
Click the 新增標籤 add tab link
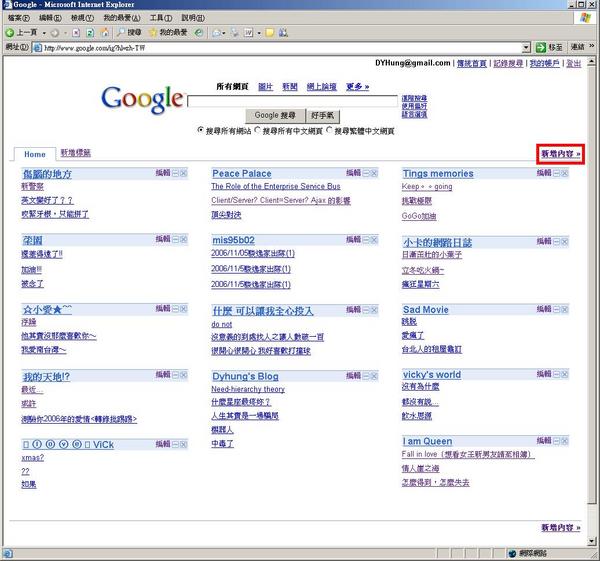click(76, 153)
